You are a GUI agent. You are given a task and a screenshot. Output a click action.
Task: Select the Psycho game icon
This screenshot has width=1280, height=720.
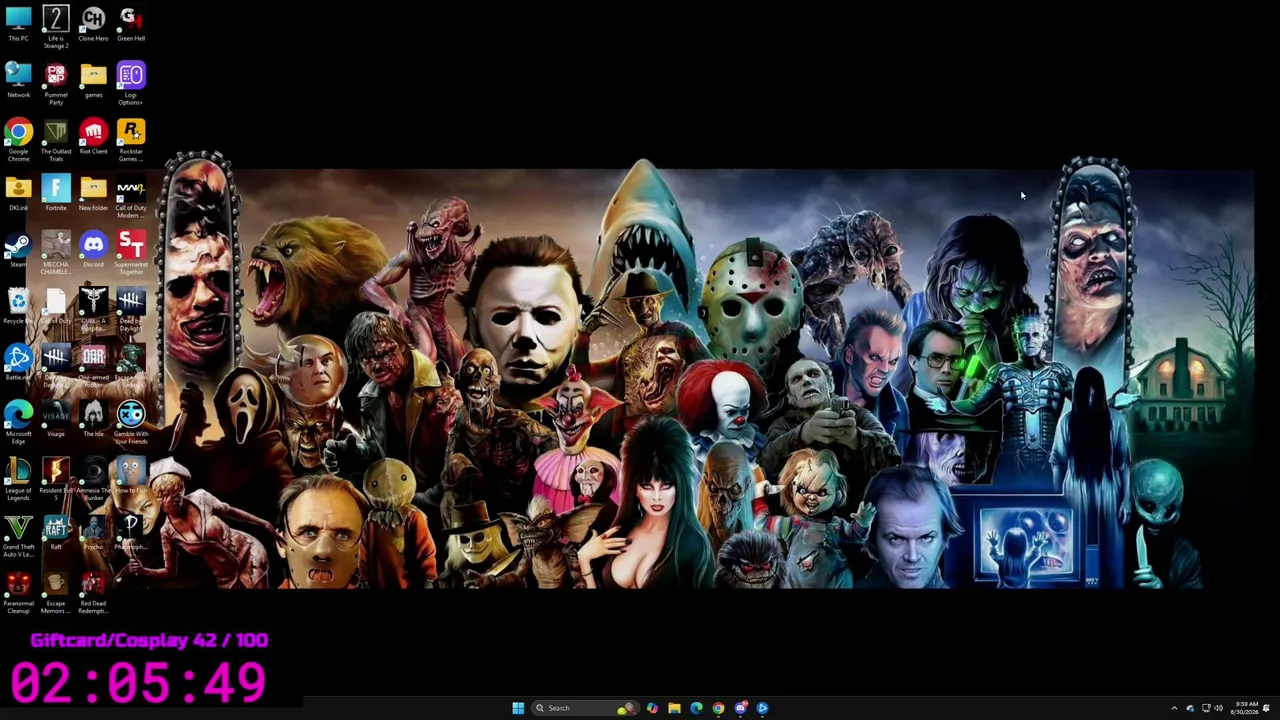coord(93,532)
